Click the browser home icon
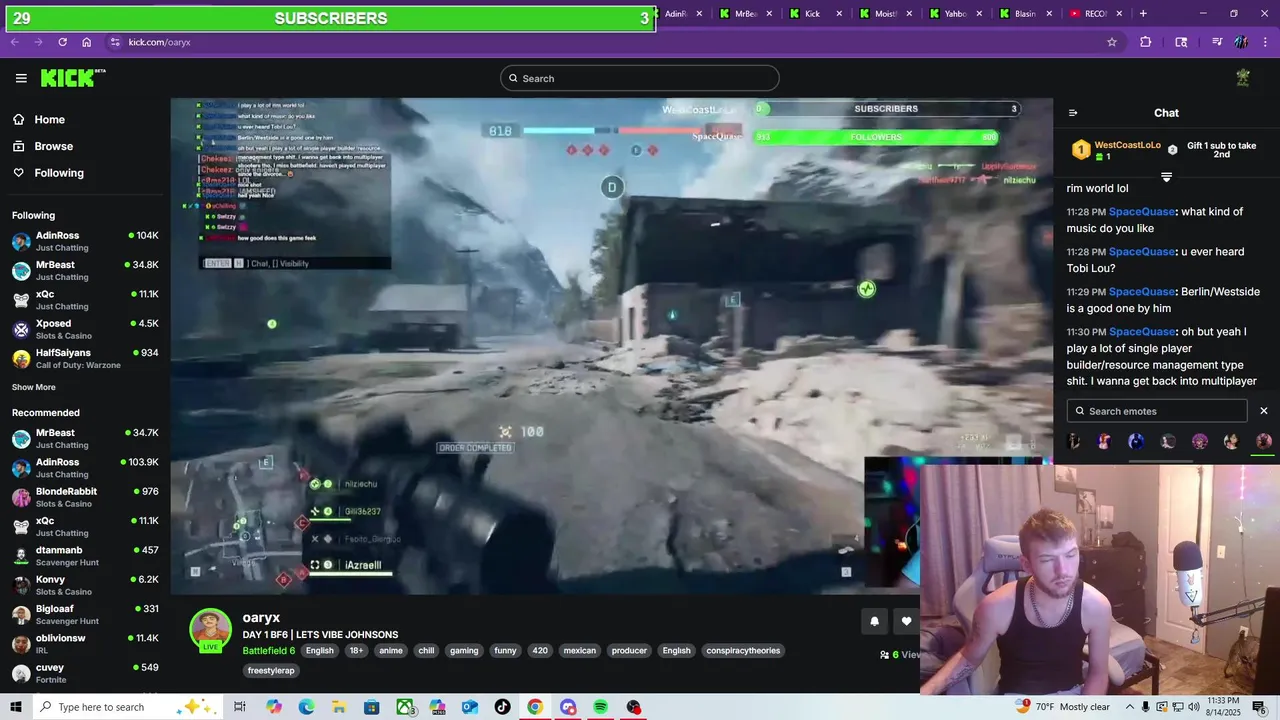The height and width of the screenshot is (720, 1280). click(87, 42)
